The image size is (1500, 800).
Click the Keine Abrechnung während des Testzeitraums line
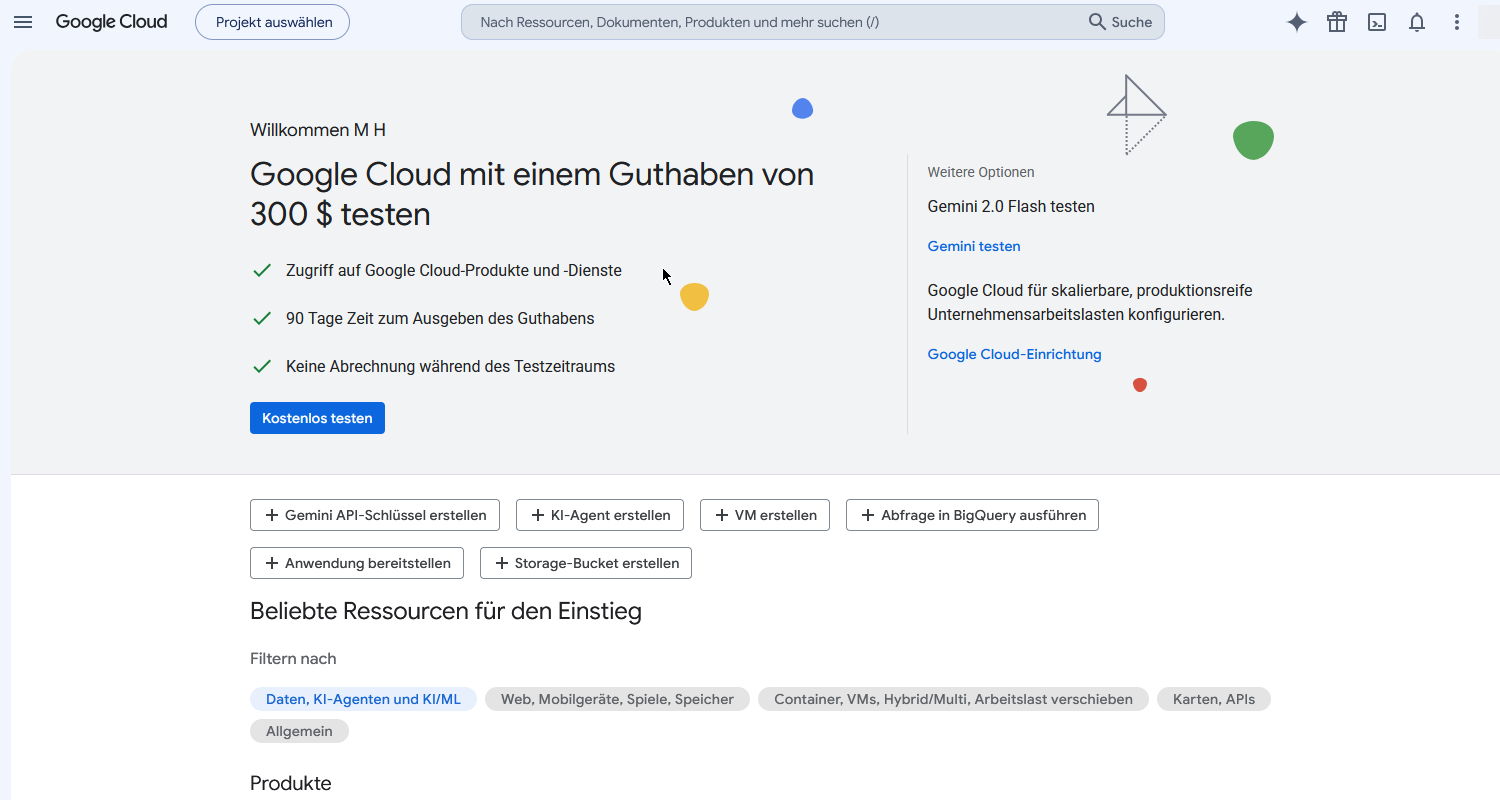pos(450,367)
